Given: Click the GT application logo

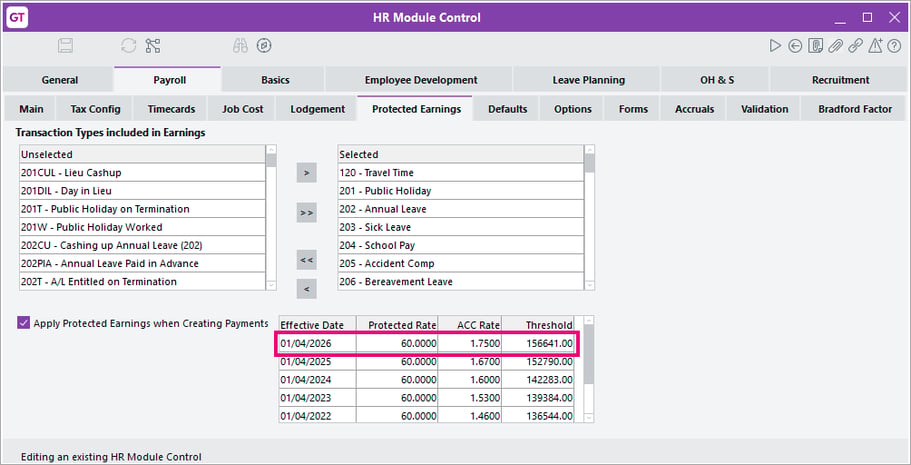Looking at the screenshot, I should pyautogui.click(x=17, y=17).
